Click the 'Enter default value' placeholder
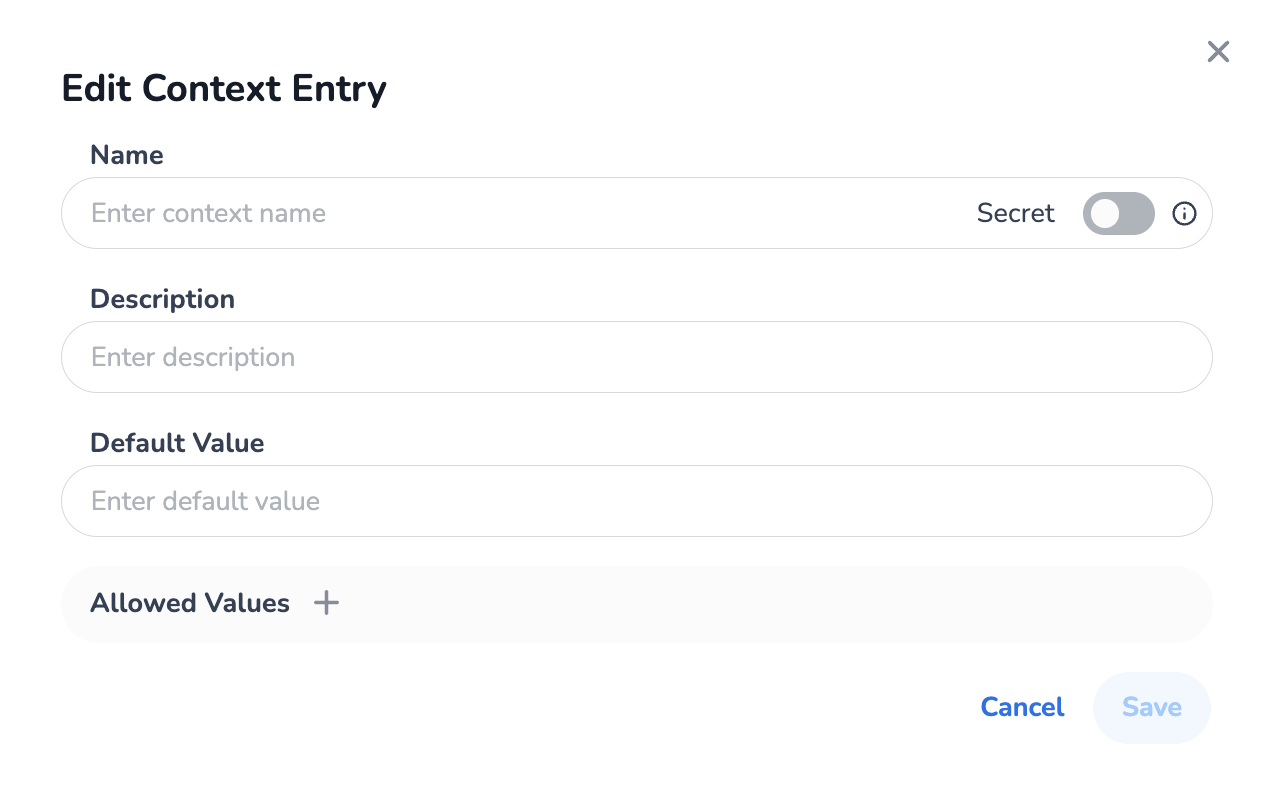Image resolution: width=1272 pixels, height=800 pixels. pos(205,501)
